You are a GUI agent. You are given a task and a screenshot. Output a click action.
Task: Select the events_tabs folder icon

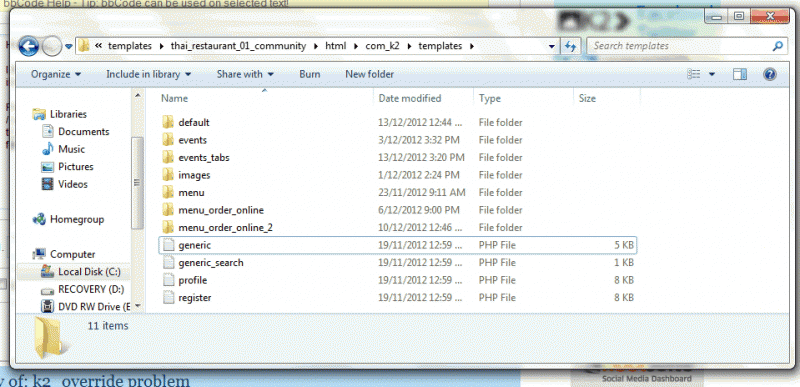169,158
